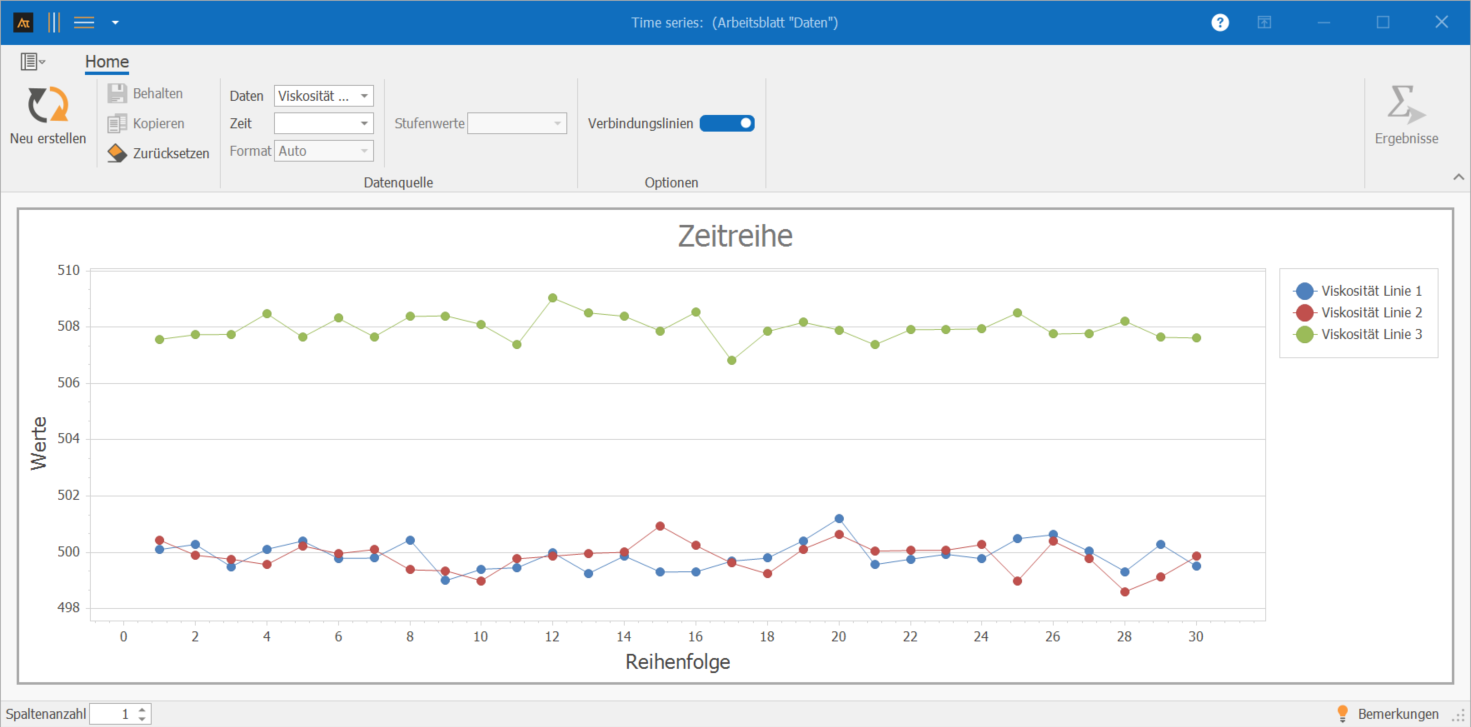1471x727 pixels.
Task: Click the application logo icon in title bar
Action: [23, 22]
